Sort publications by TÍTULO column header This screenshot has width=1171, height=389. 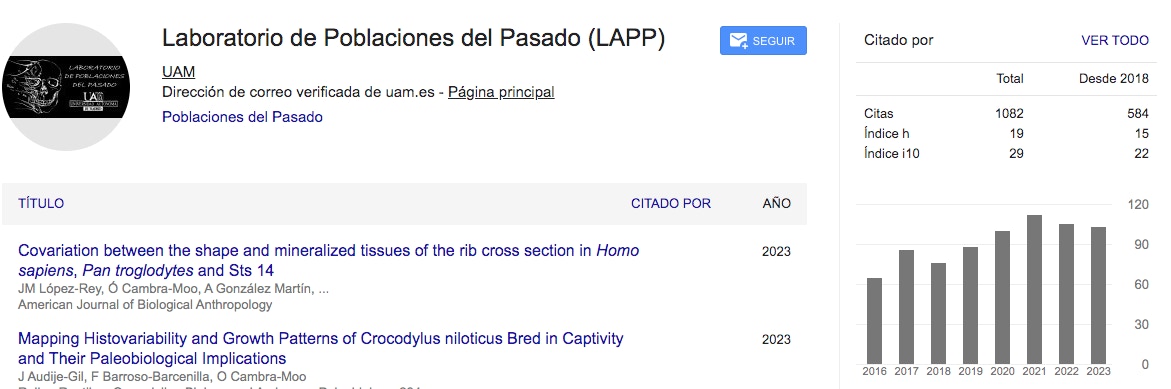click(41, 204)
